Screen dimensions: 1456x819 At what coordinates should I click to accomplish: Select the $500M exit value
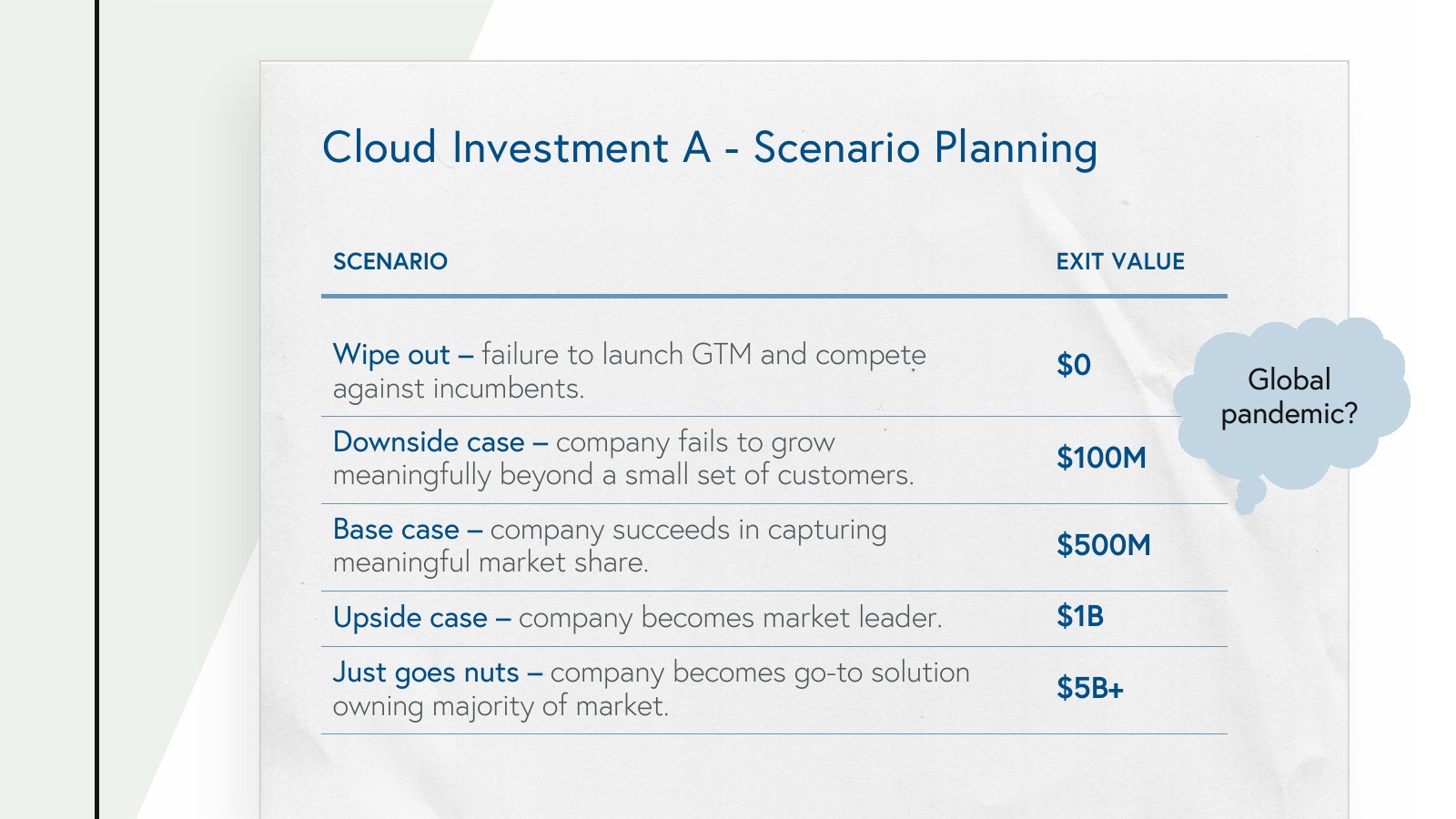coord(1103,545)
